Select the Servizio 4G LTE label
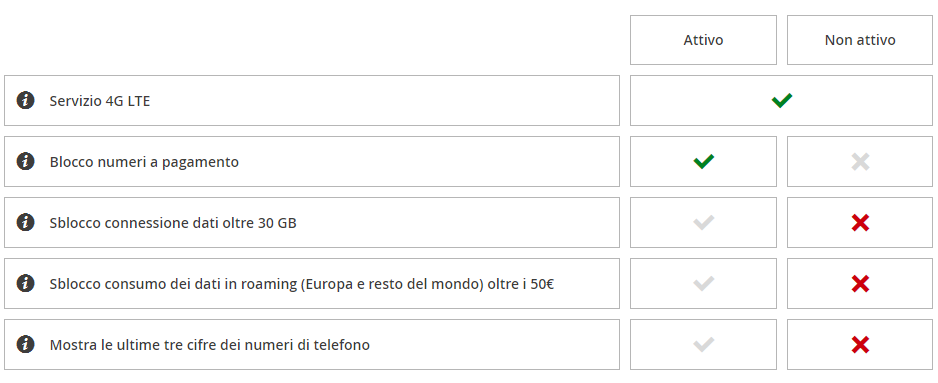Viewport: 938px width, 383px height. [100, 101]
